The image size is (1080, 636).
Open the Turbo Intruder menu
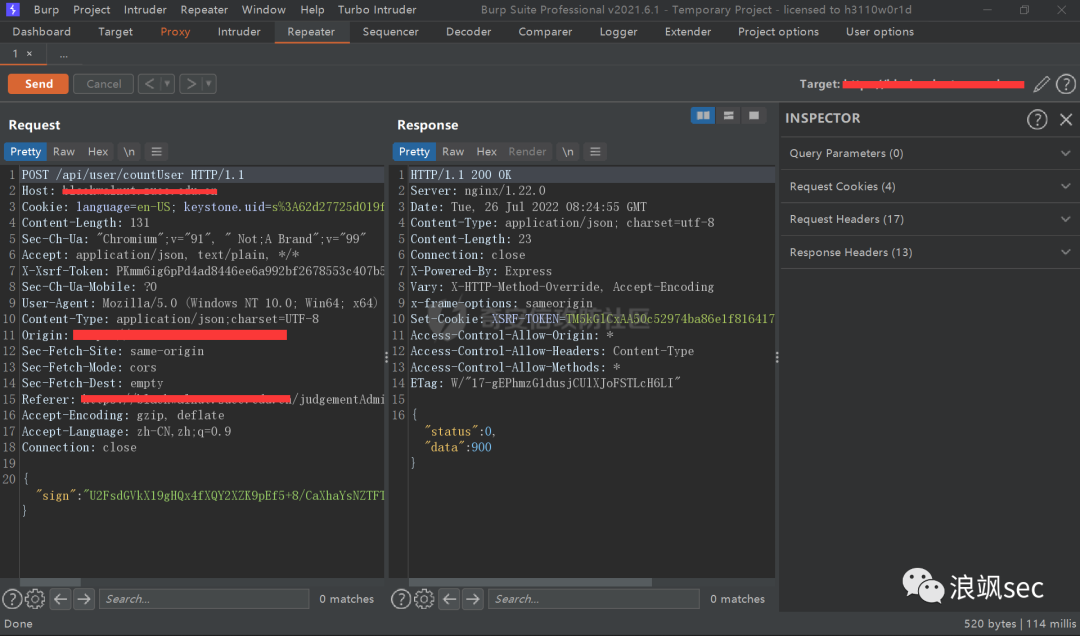click(x=377, y=10)
